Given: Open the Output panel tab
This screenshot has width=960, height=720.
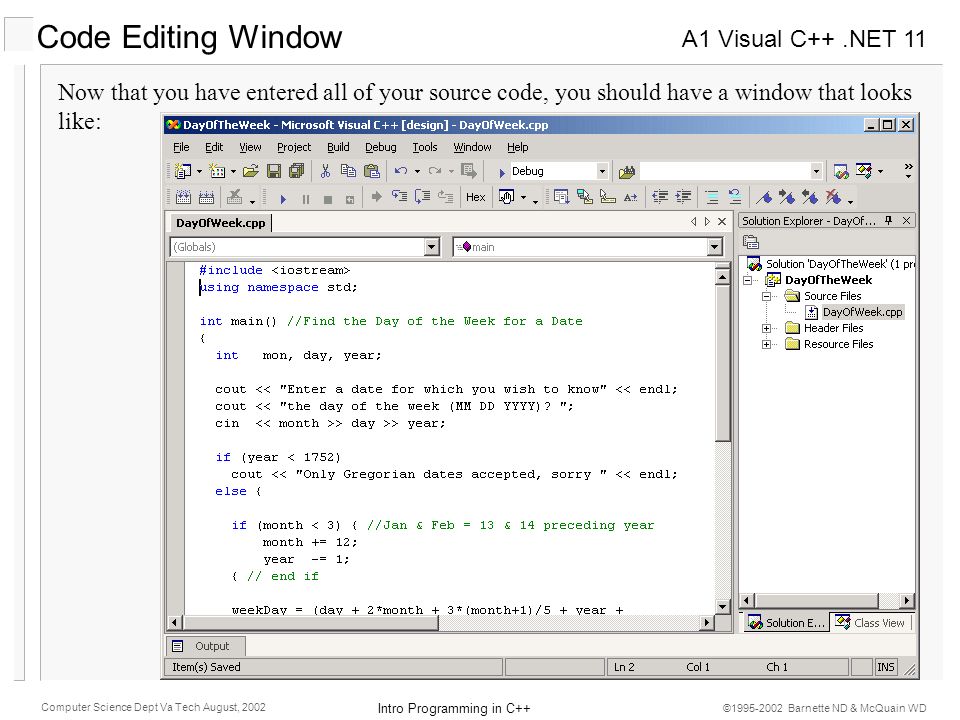Looking at the screenshot, I should click(x=204, y=646).
